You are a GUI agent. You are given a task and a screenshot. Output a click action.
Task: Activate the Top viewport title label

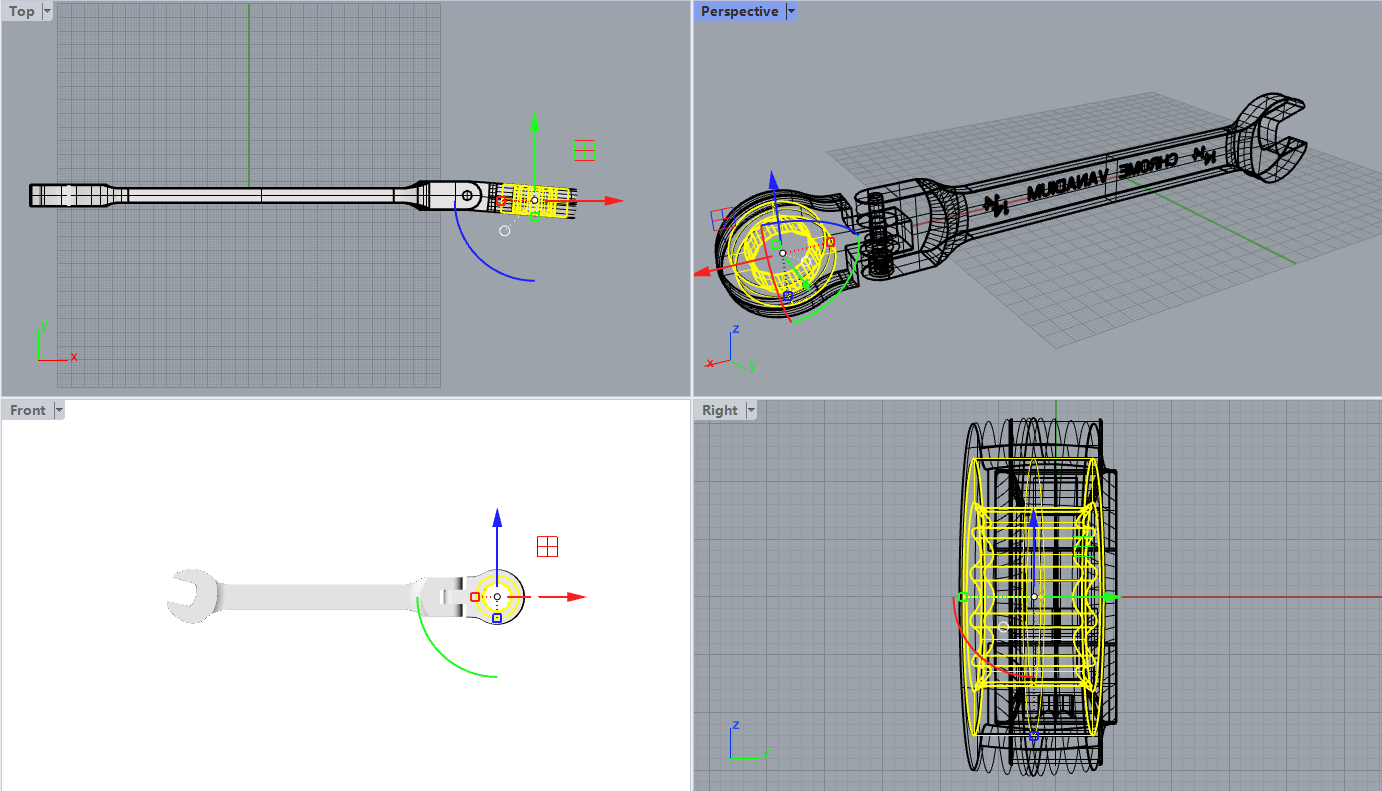pyautogui.click(x=21, y=12)
